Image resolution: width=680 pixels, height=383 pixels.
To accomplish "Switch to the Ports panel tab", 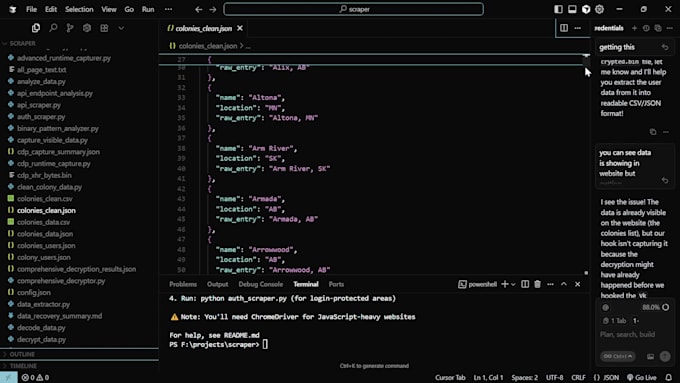I will click(x=336, y=284).
